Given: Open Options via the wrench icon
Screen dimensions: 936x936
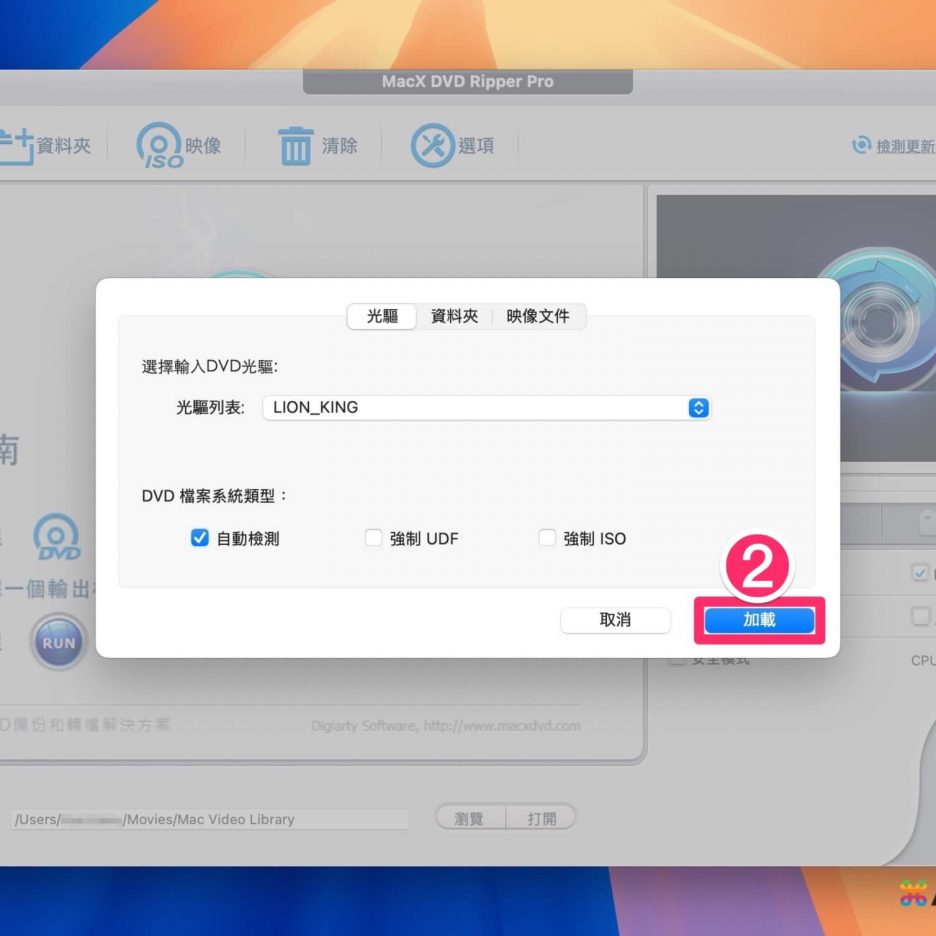Looking at the screenshot, I should (x=432, y=146).
